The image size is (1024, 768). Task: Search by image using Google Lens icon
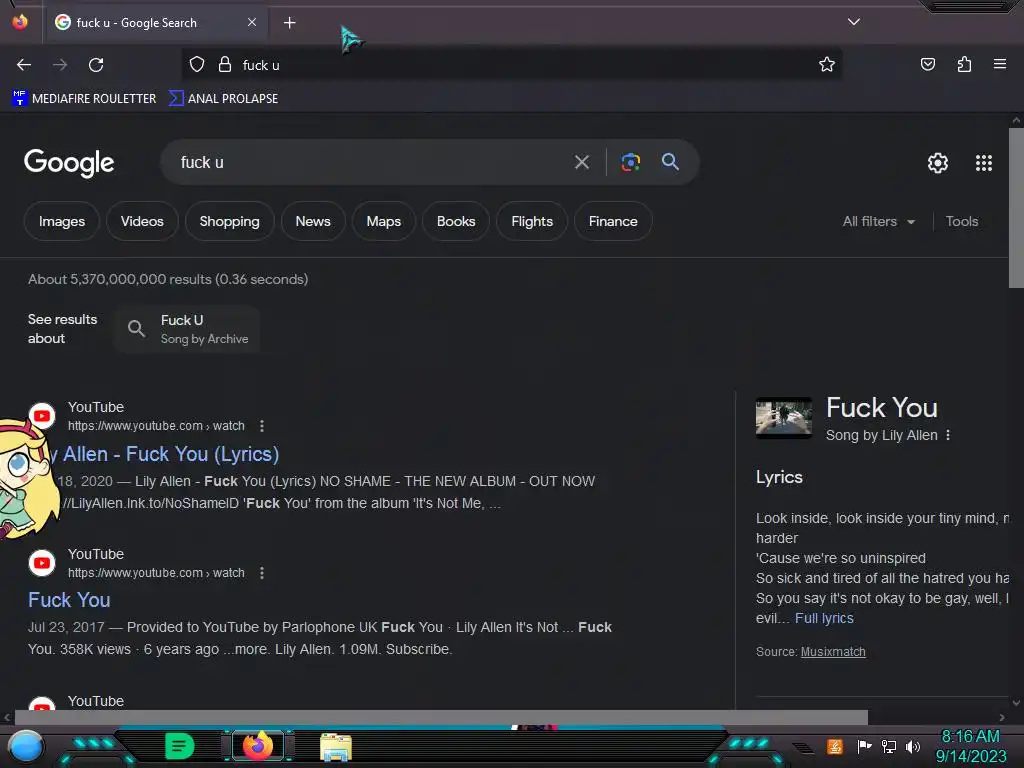pyautogui.click(x=630, y=162)
